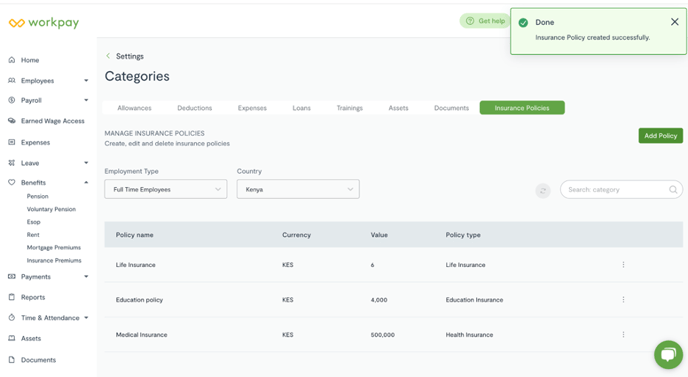Open the three-dot menu for Medical Insurance

pyautogui.click(x=623, y=334)
